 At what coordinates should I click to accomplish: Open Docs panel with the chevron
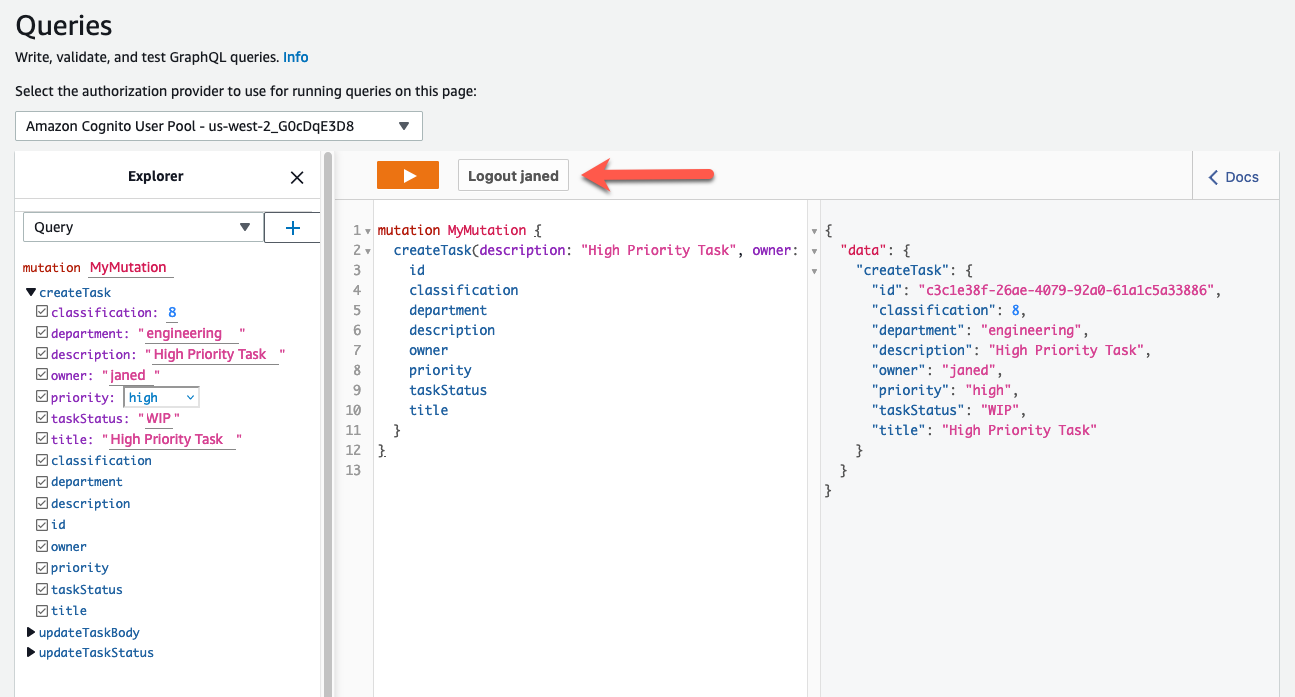tap(1234, 177)
